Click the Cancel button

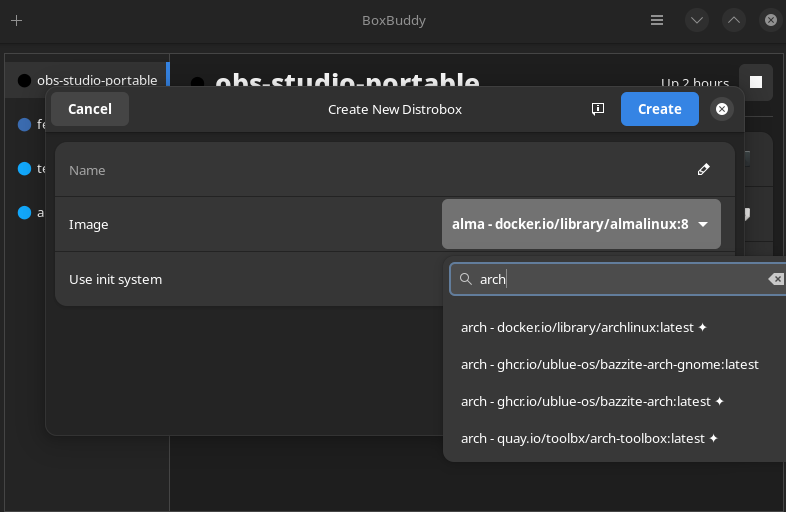tap(90, 109)
